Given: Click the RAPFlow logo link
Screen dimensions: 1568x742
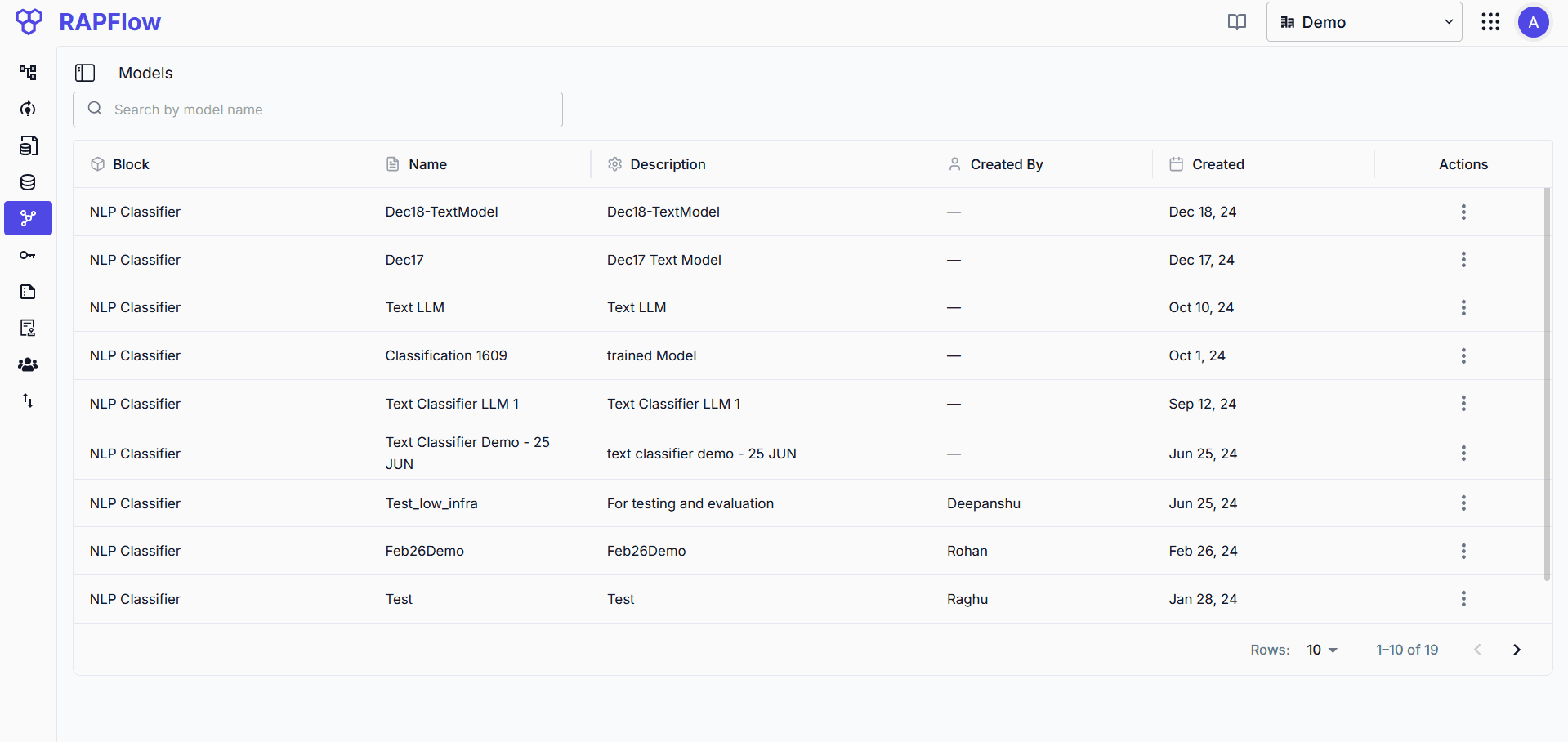Looking at the screenshot, I should coord(88,22).
